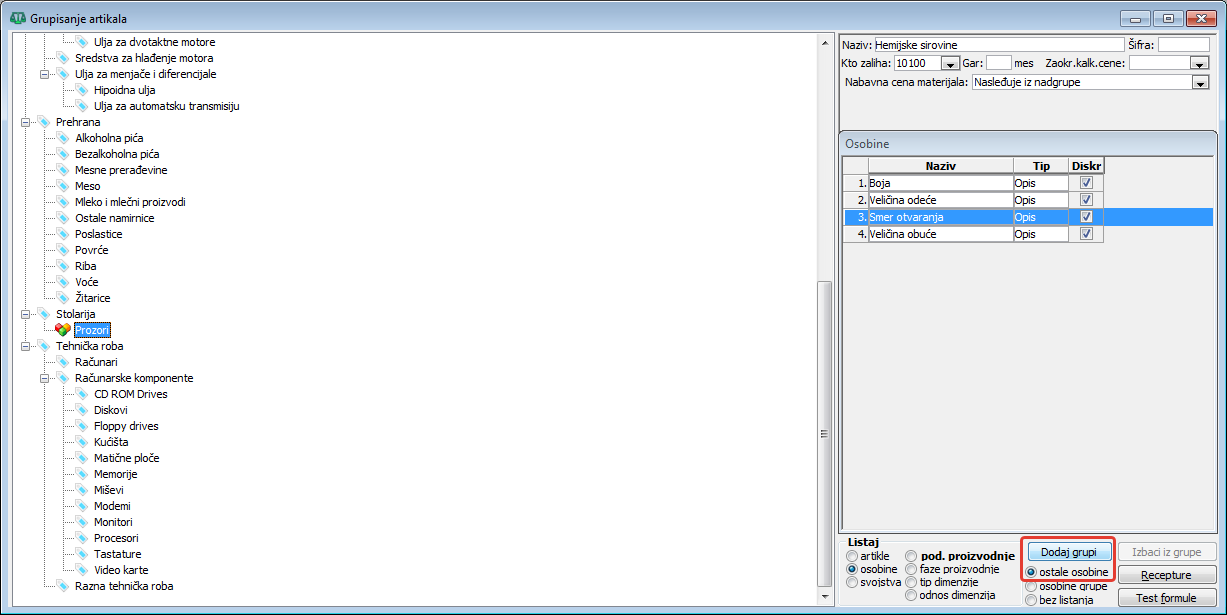1227x615 pixels.
Task: Click the Recepture button
Action: click(1166, 575)
